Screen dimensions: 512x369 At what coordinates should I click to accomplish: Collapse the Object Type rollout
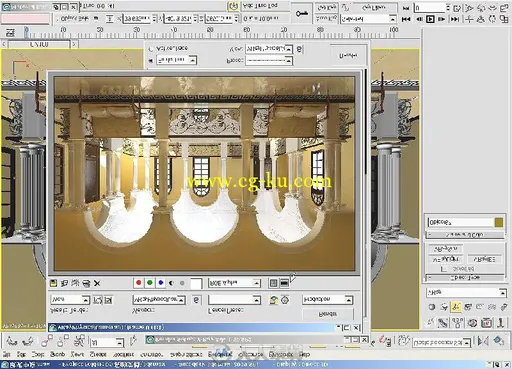[x=465, y=277]
